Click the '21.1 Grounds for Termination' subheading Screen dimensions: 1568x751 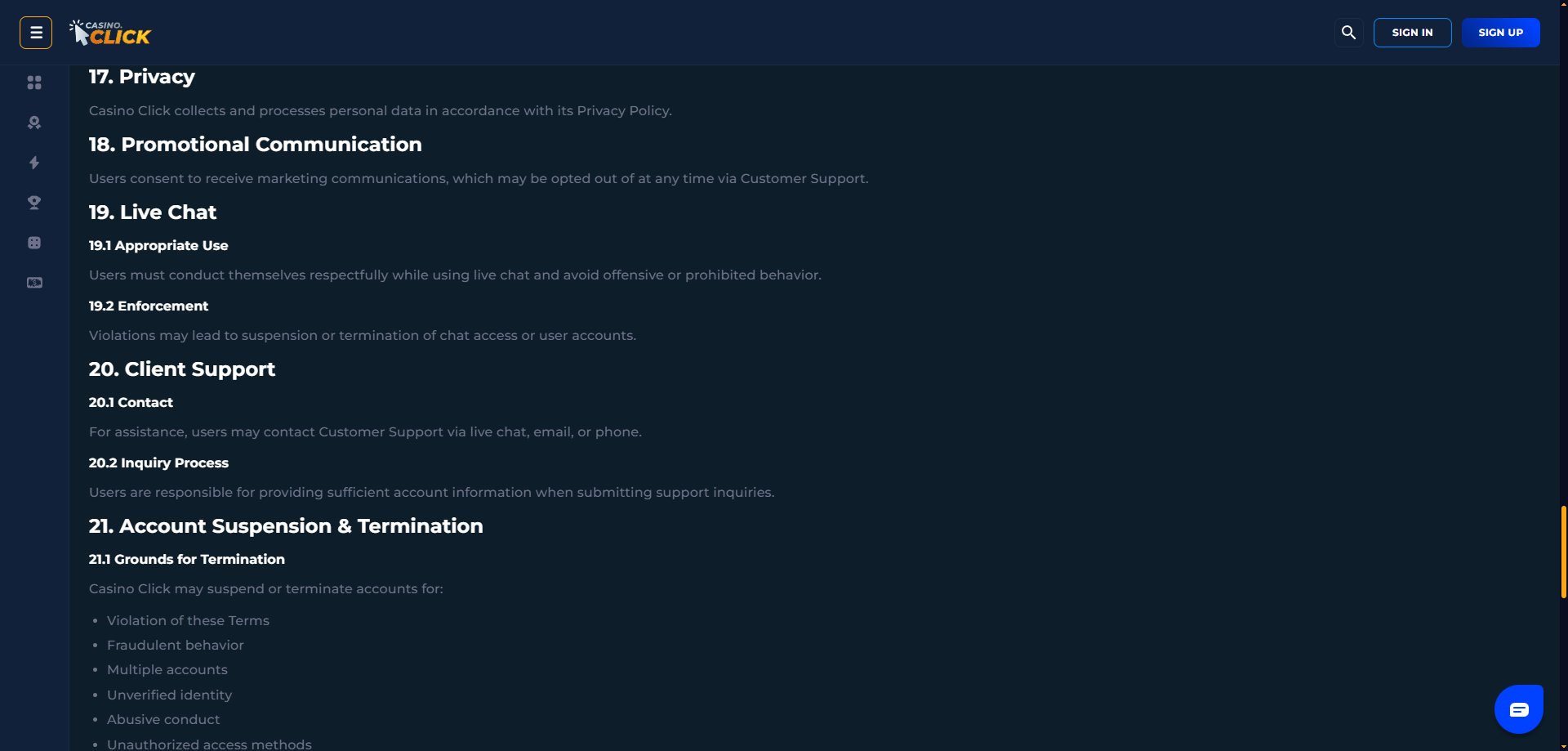click(x=187, y=560)
